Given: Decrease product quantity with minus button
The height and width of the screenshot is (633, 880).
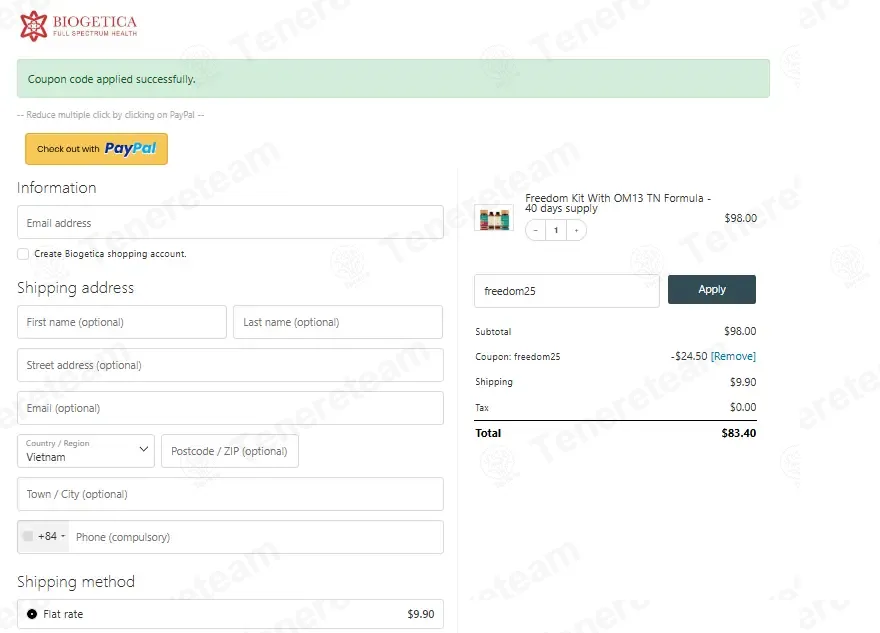Looking at the screenshot, I should (536, 230).
